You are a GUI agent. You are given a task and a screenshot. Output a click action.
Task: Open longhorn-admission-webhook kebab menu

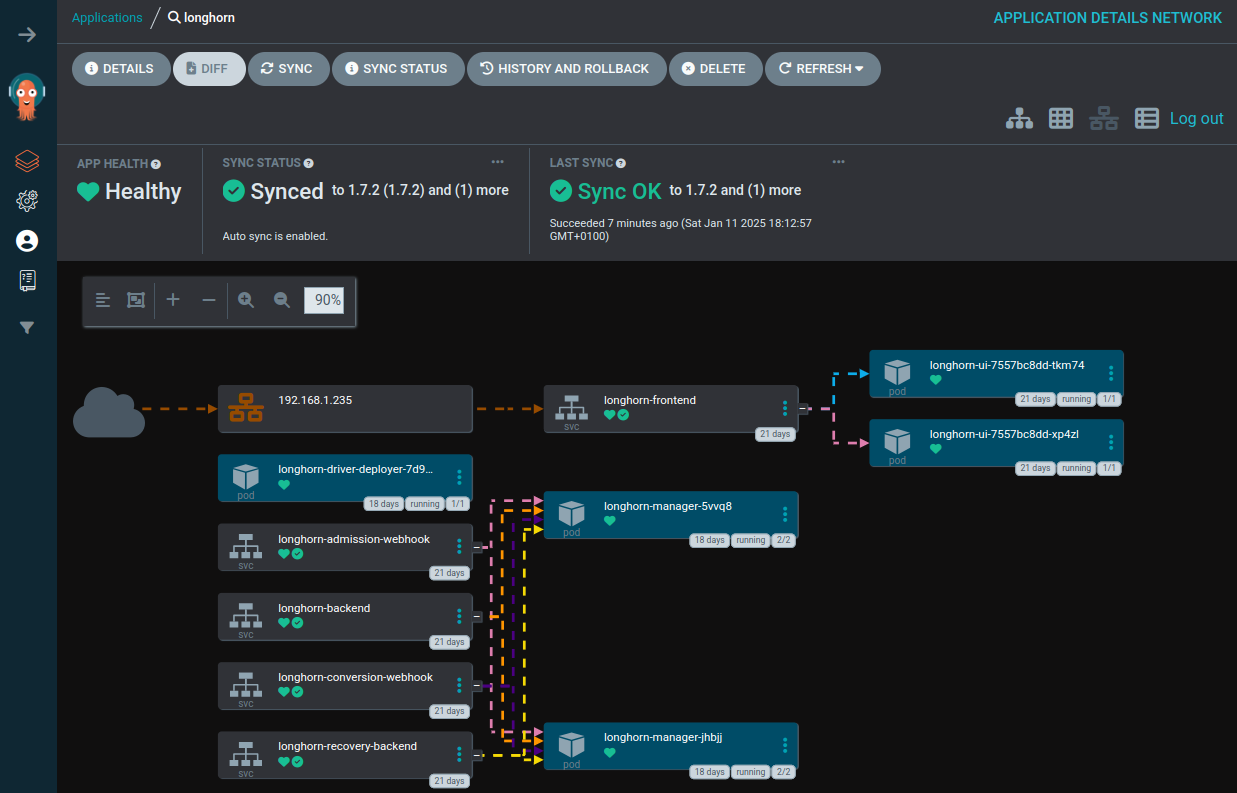click(459, 546)
